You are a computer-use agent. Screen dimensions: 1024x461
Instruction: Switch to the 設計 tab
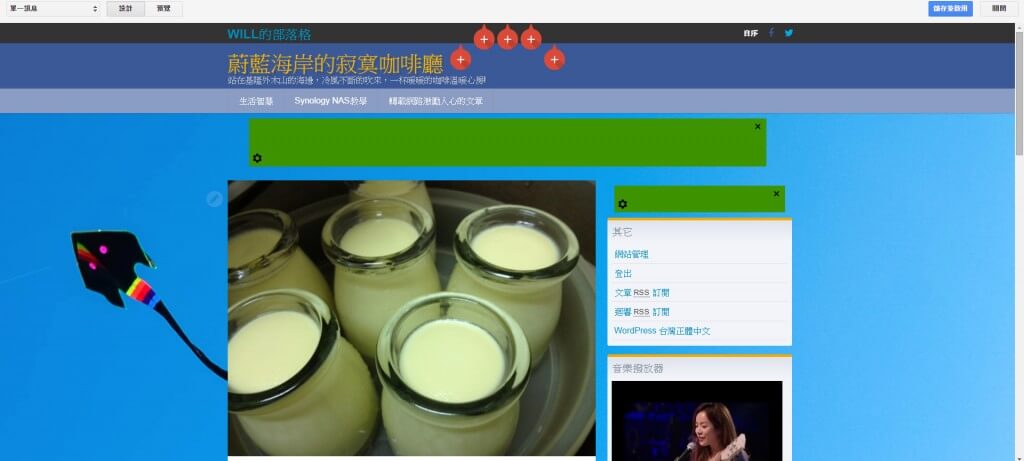tap(125, 8)
